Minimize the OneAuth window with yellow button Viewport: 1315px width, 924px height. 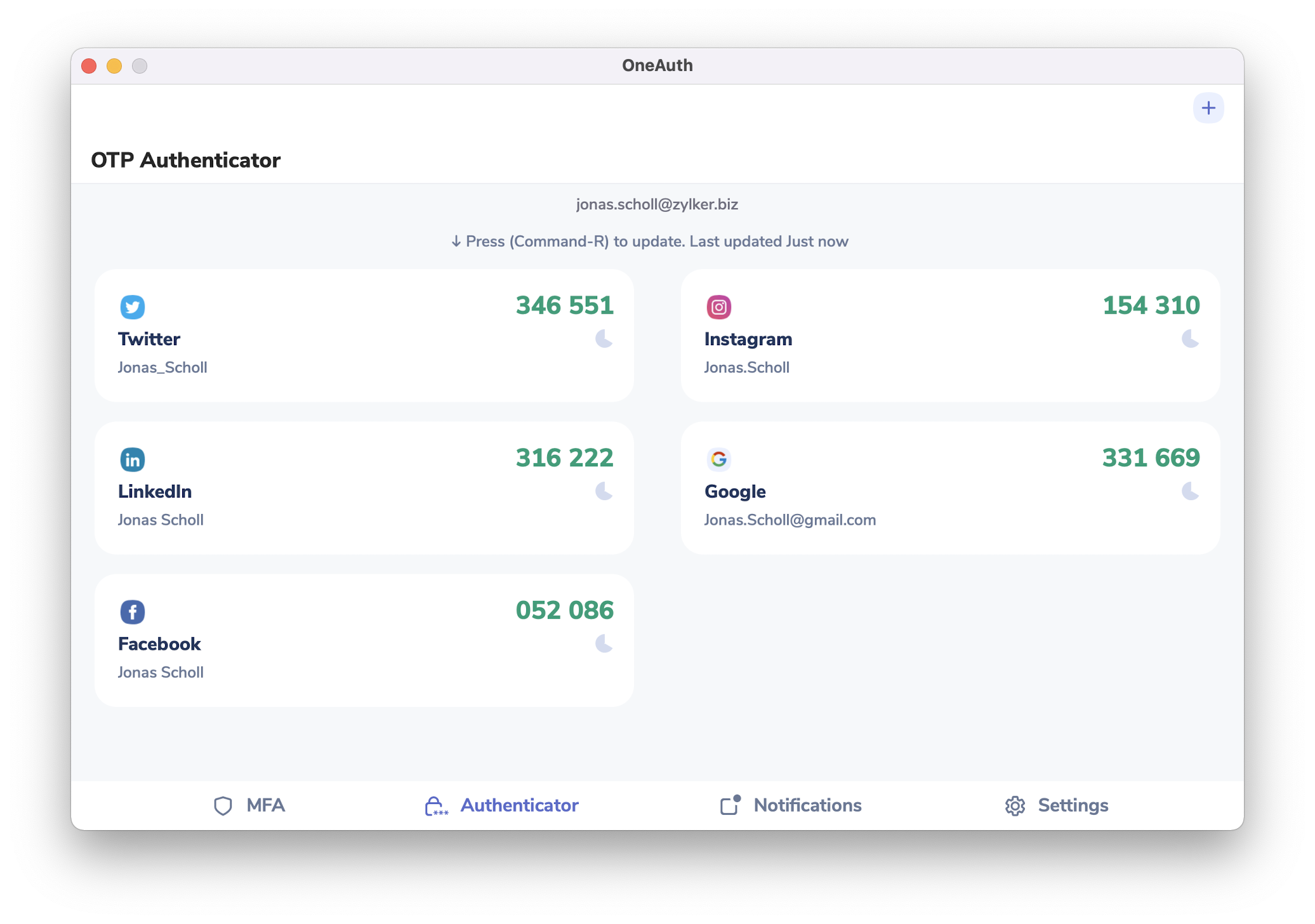[114, 66]
